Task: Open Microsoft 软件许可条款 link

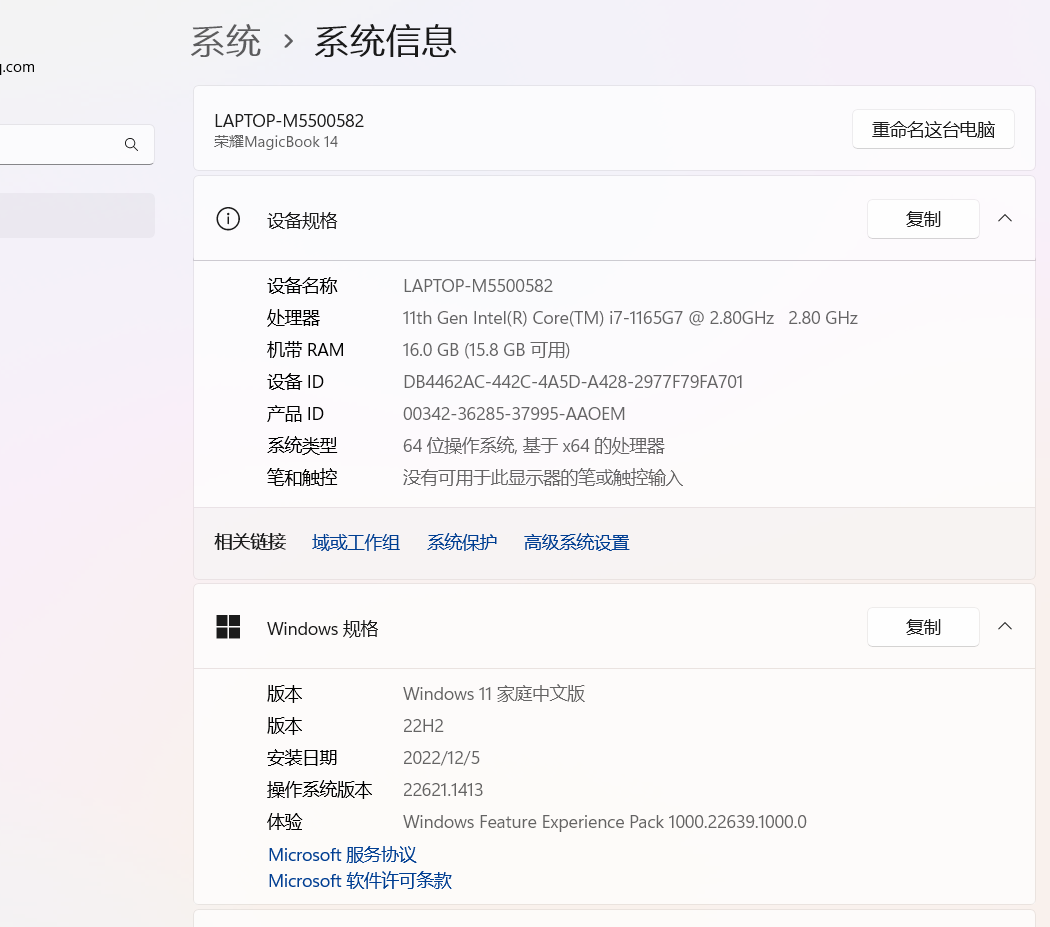Action: tap(360, 881)
